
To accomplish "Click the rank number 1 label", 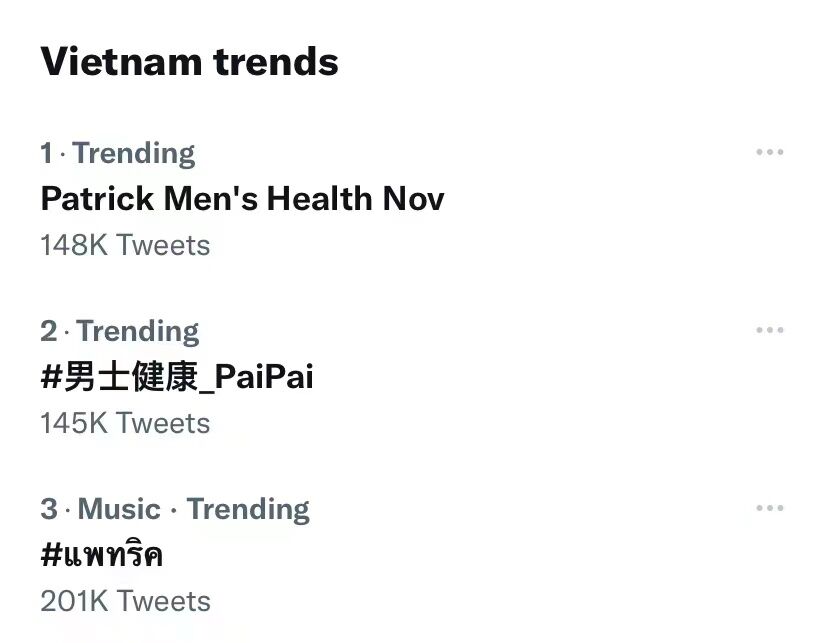I will (x=46, y=153).
